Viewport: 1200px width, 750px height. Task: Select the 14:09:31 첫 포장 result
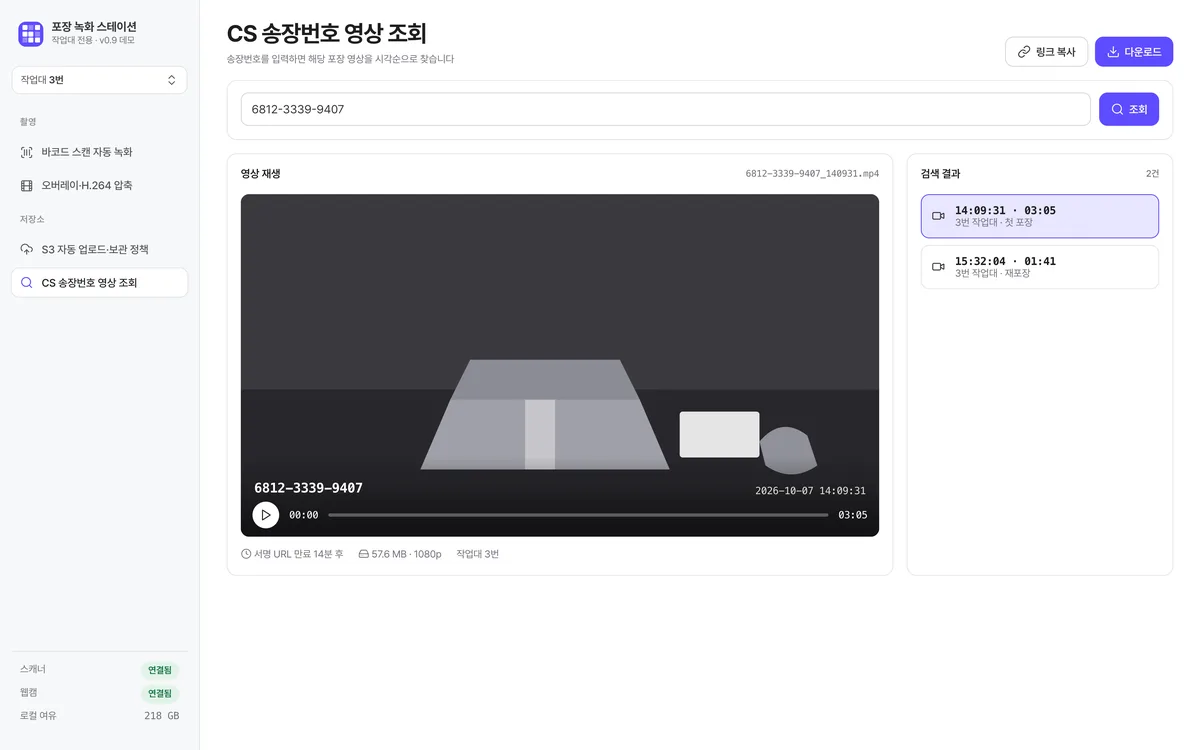pos(1040,216)
